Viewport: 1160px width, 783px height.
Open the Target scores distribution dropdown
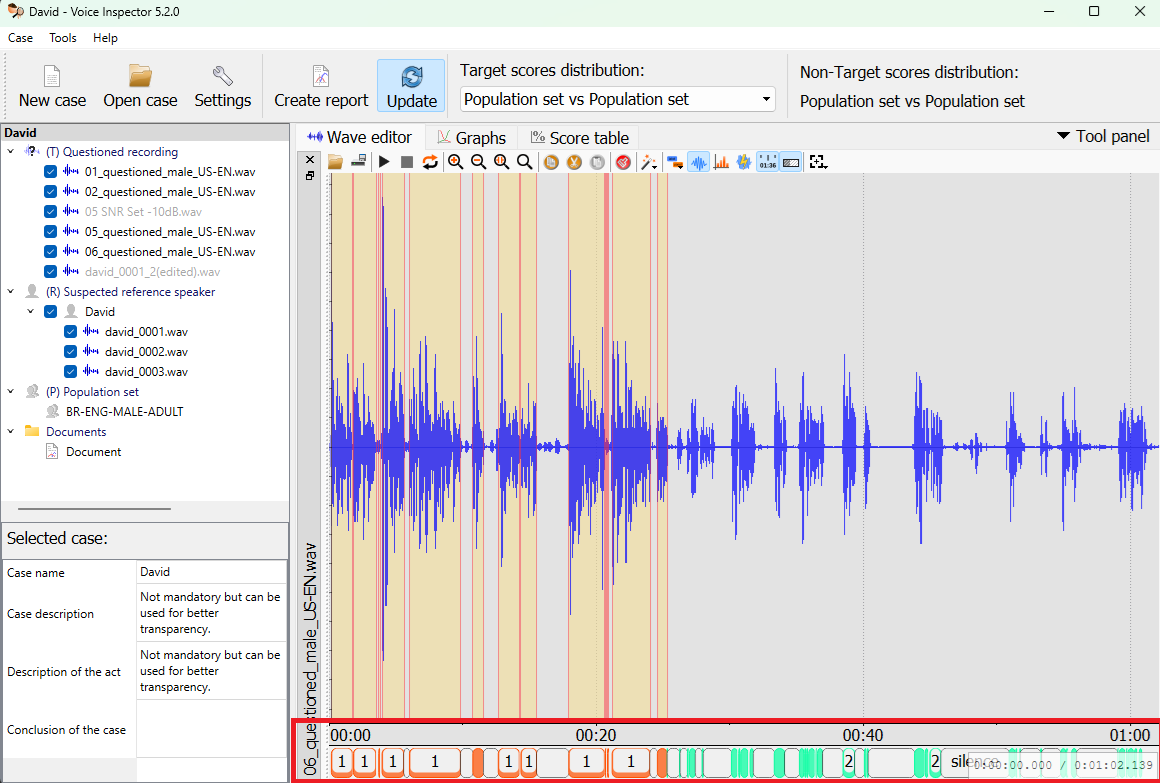tap(618, 99)
